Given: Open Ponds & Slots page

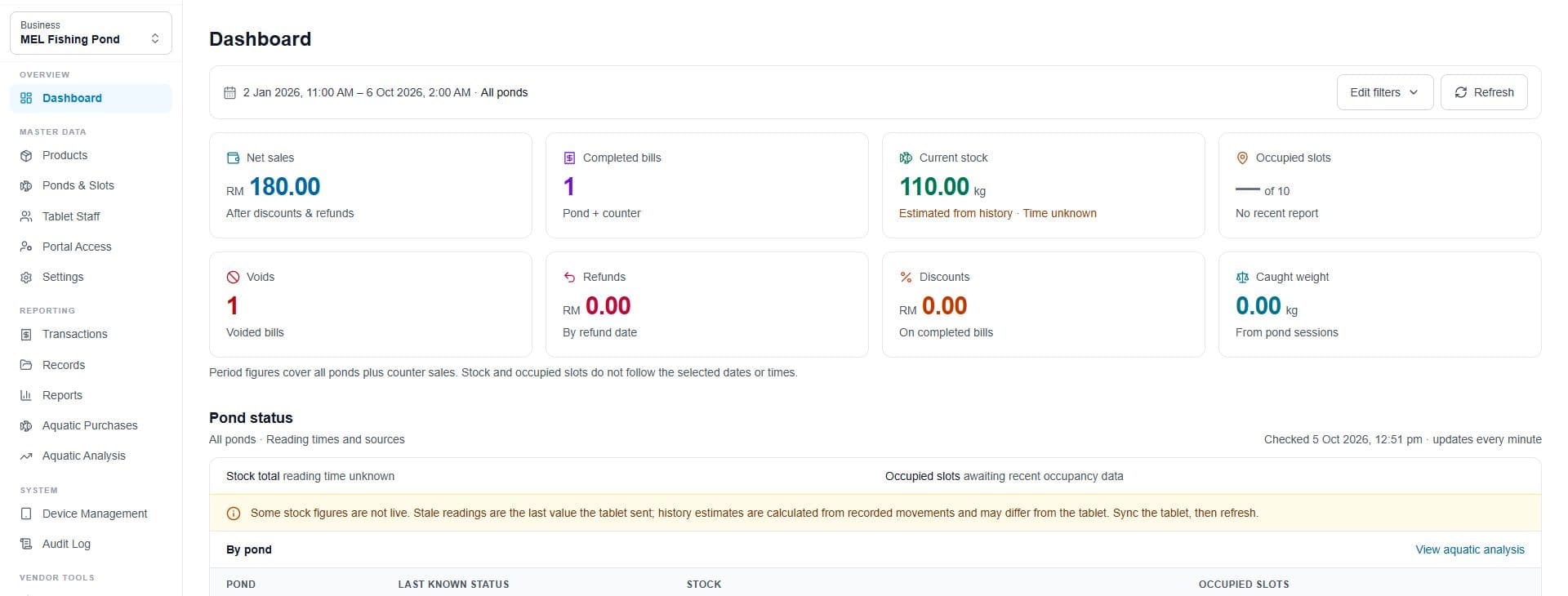Looking at the screenshot, I should (91, 185).
